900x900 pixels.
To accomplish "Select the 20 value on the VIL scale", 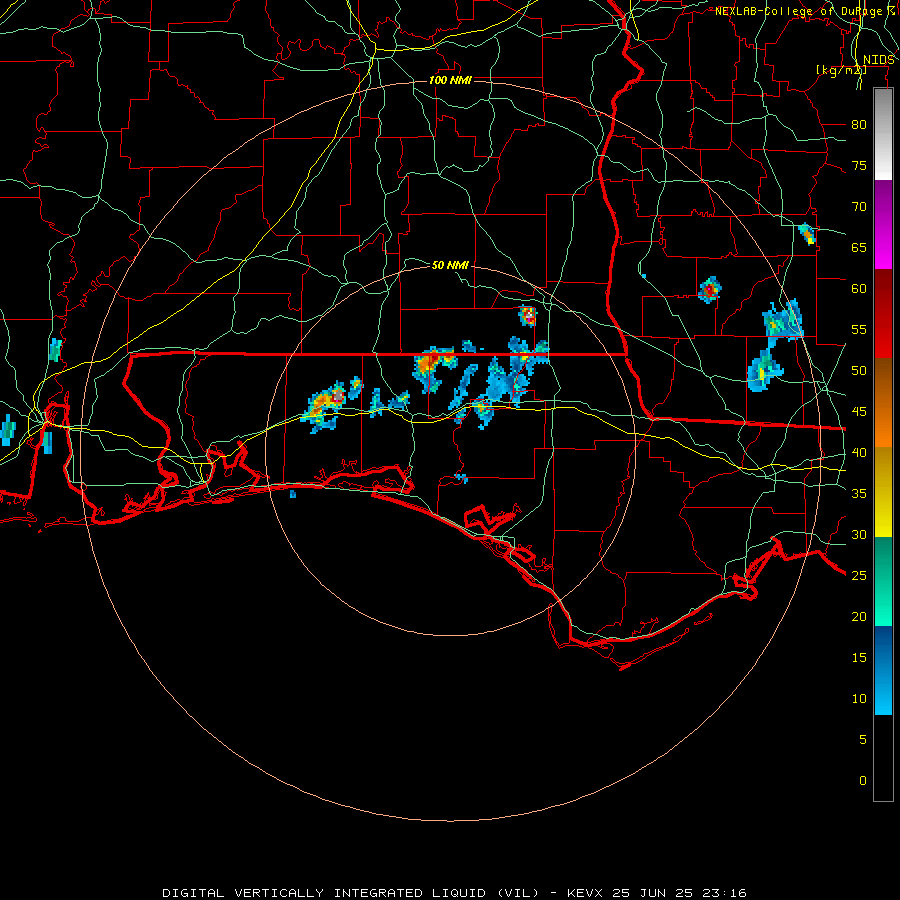I will coord(859,616).
